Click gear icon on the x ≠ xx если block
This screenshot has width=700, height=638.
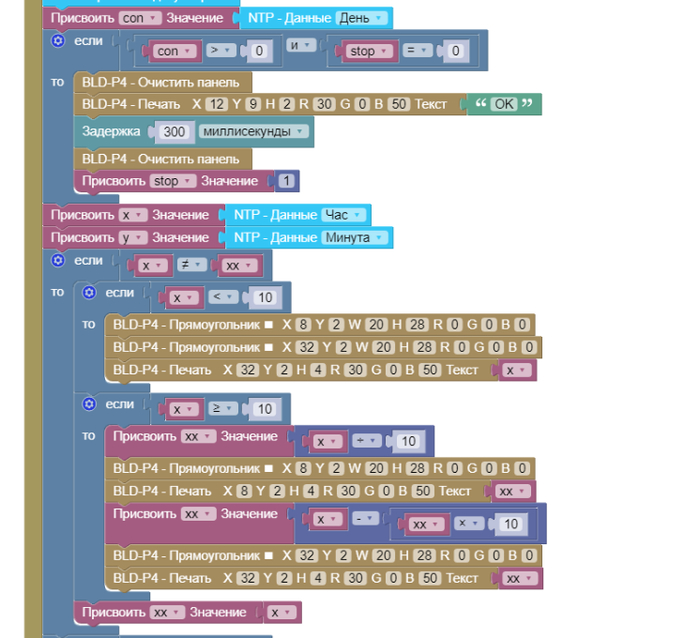[57, 260]
